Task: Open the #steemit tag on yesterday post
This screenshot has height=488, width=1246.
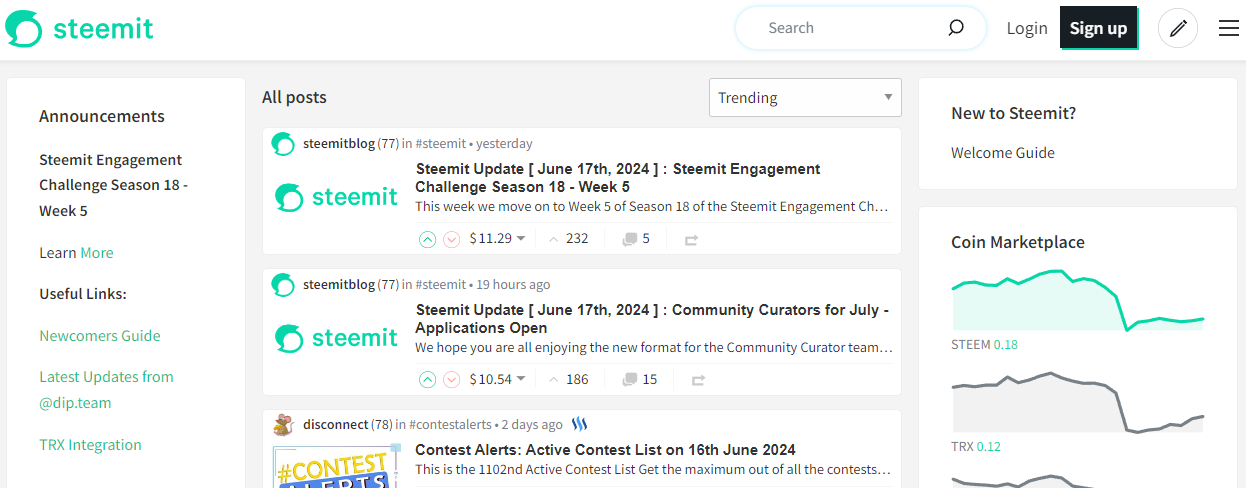Action: pyautogui.click(x=441, y=144)
